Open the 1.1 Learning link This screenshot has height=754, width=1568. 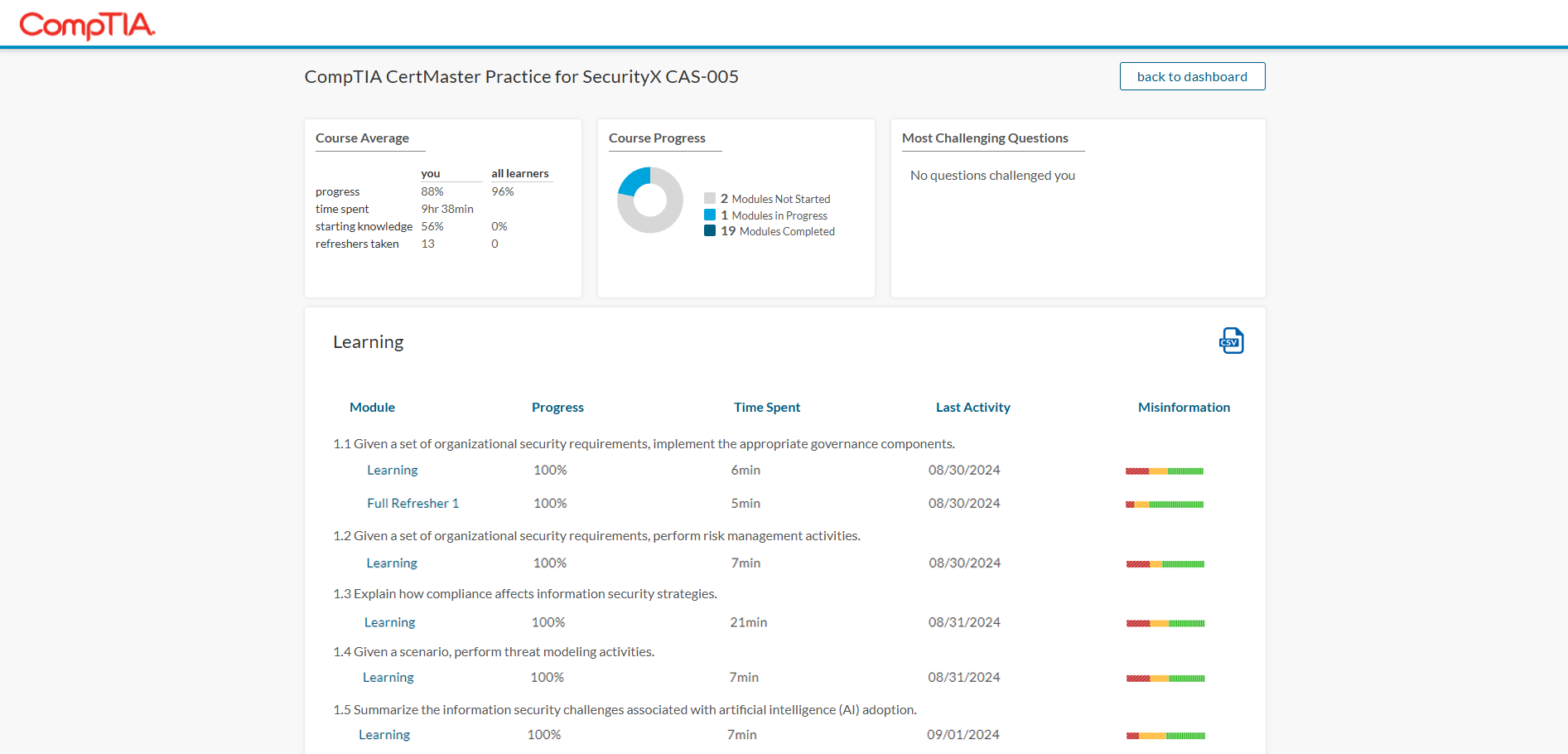(x=393, y=470)
